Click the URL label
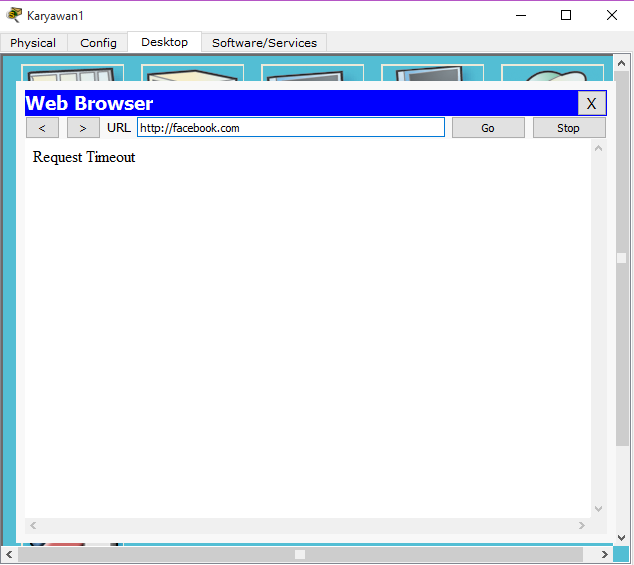Image resolution: width=634 pixels, height=565 pixels. [119, 128]
